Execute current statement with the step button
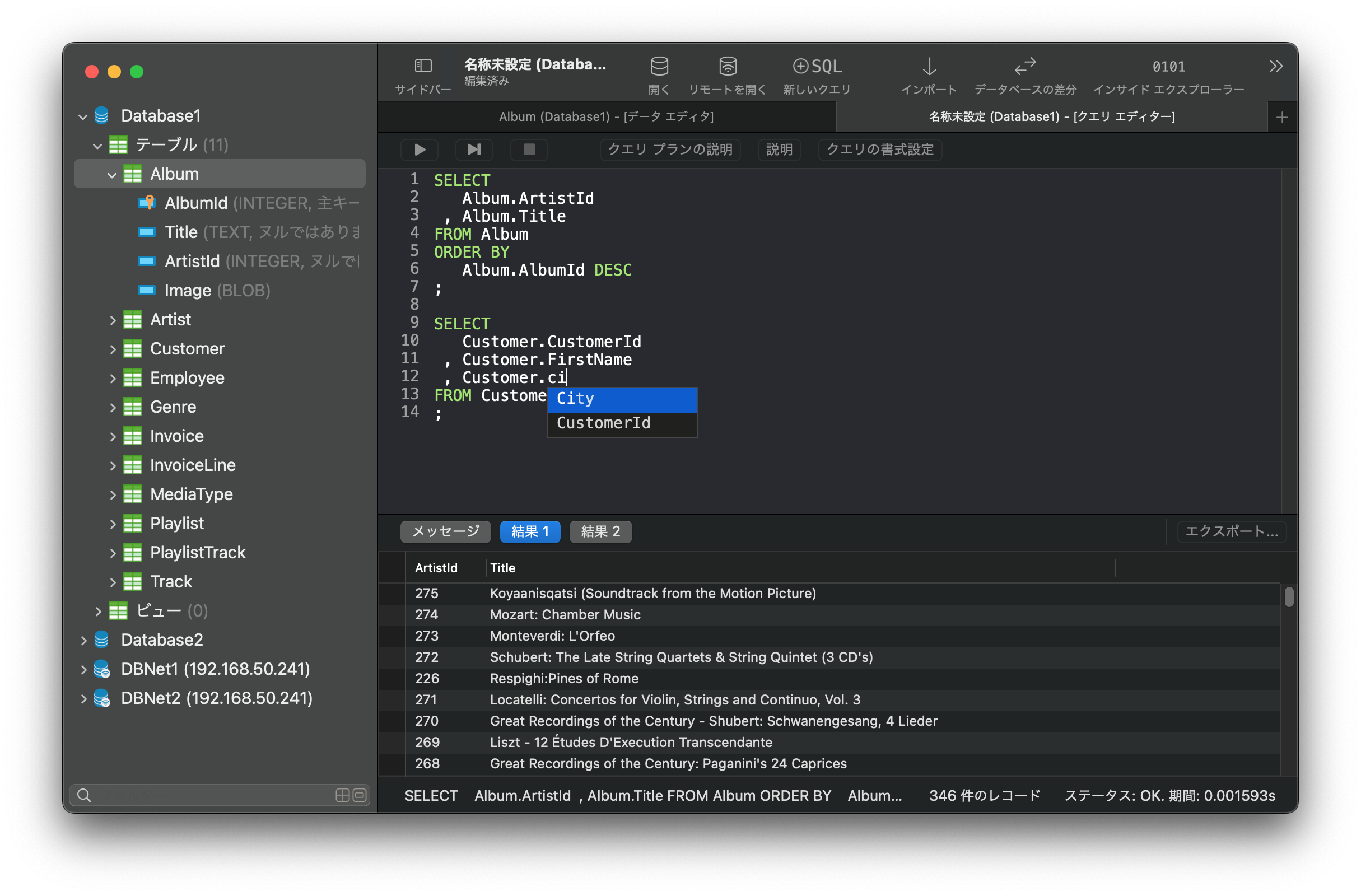This screenshot has width=1361, height=896. coord(474,149)
